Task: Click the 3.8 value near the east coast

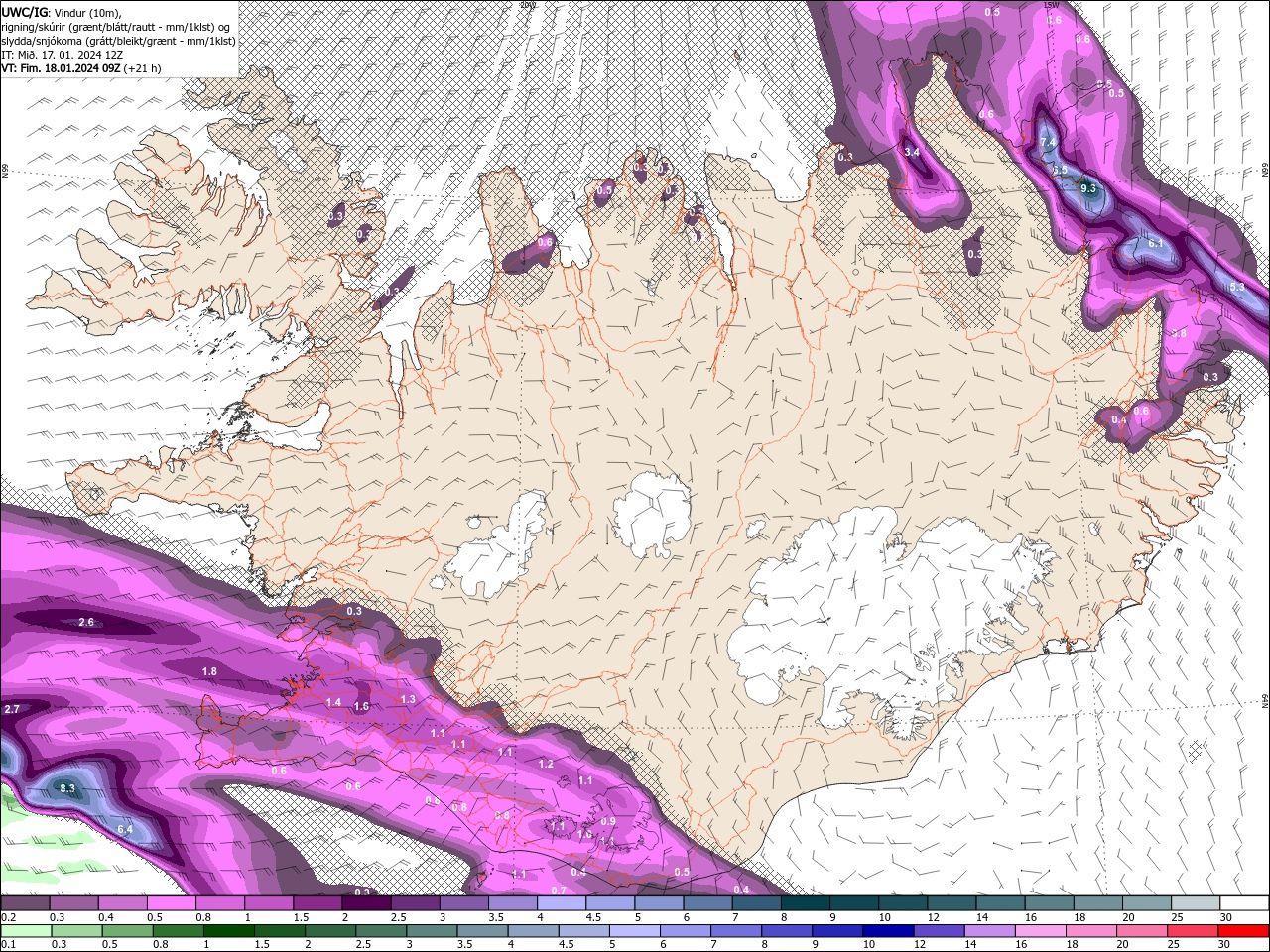Action: (x=1179, y=334)
